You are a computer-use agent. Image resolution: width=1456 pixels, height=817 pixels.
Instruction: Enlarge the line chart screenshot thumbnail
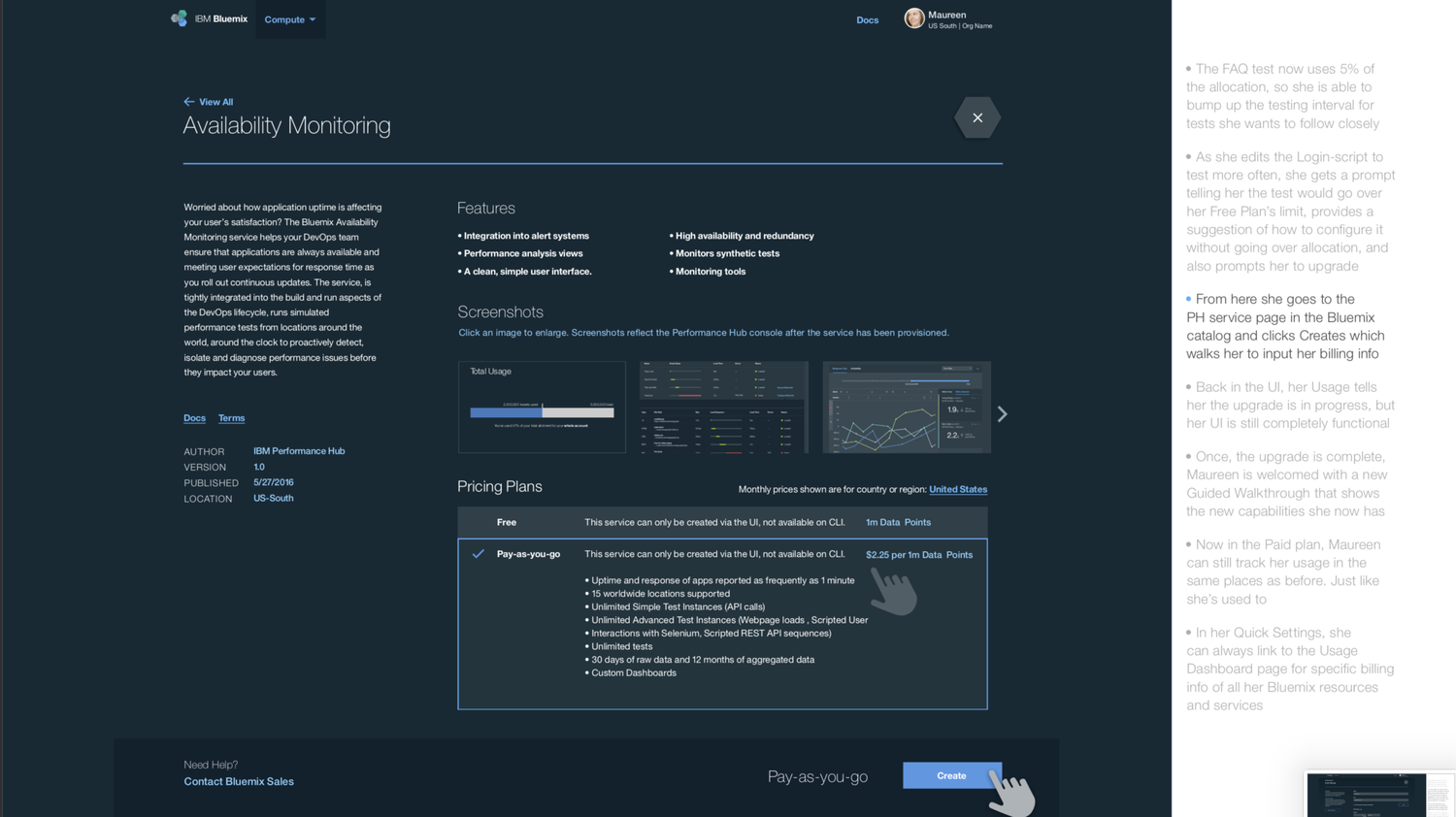point(907,407)
